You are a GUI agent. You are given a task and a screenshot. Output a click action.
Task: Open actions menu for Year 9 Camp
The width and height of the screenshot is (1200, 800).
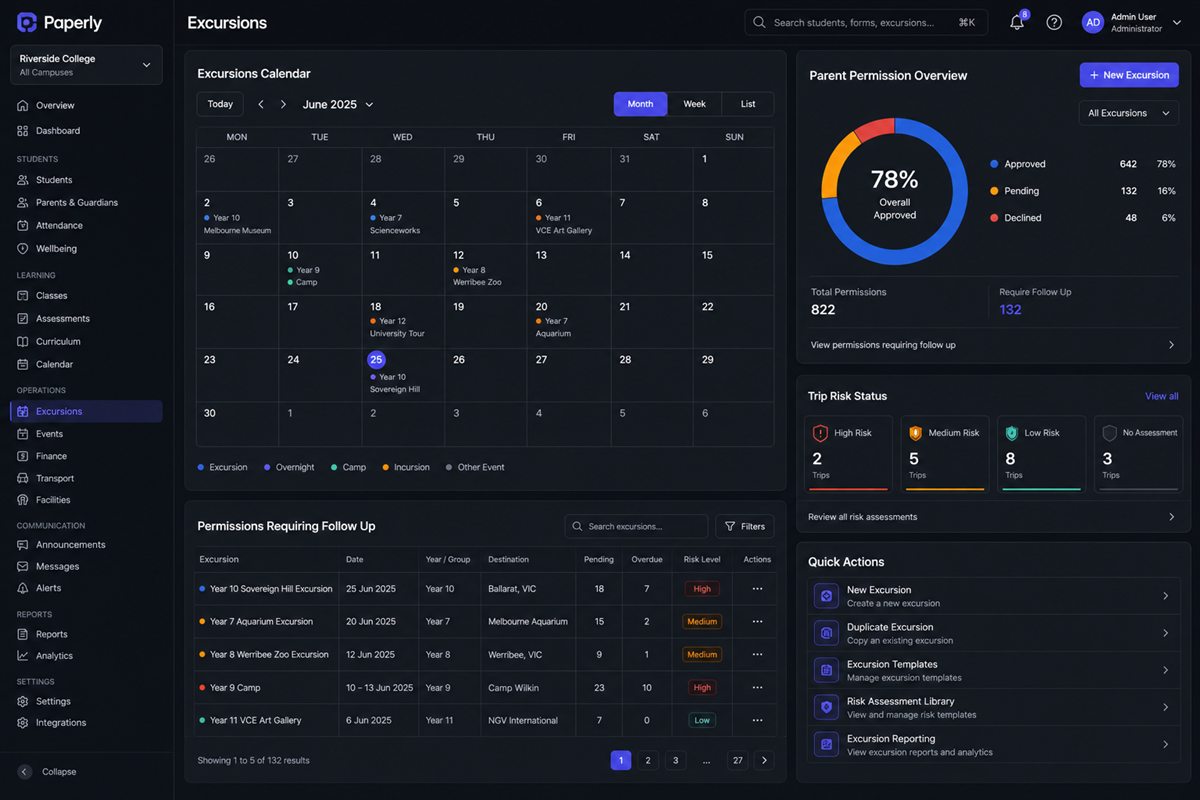click(x=757, y=688)
